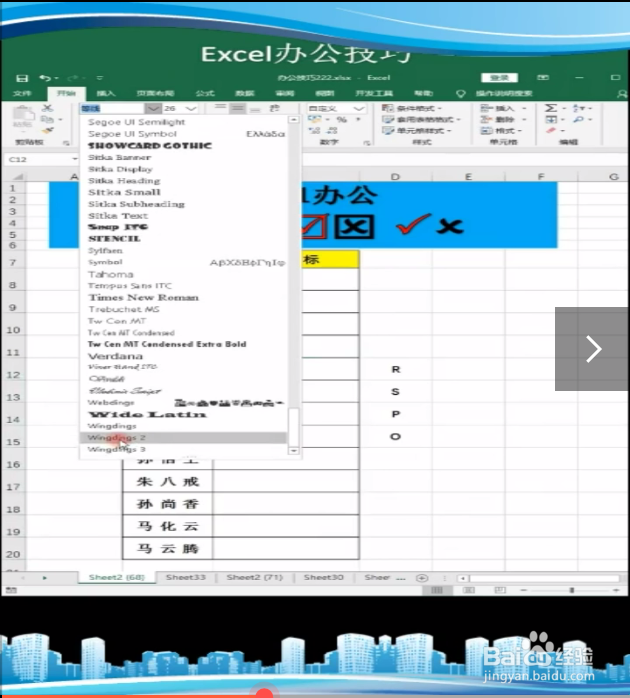The image size is (630, 698).
Task: Click the bottom align icon
Action: click(255, 108)
